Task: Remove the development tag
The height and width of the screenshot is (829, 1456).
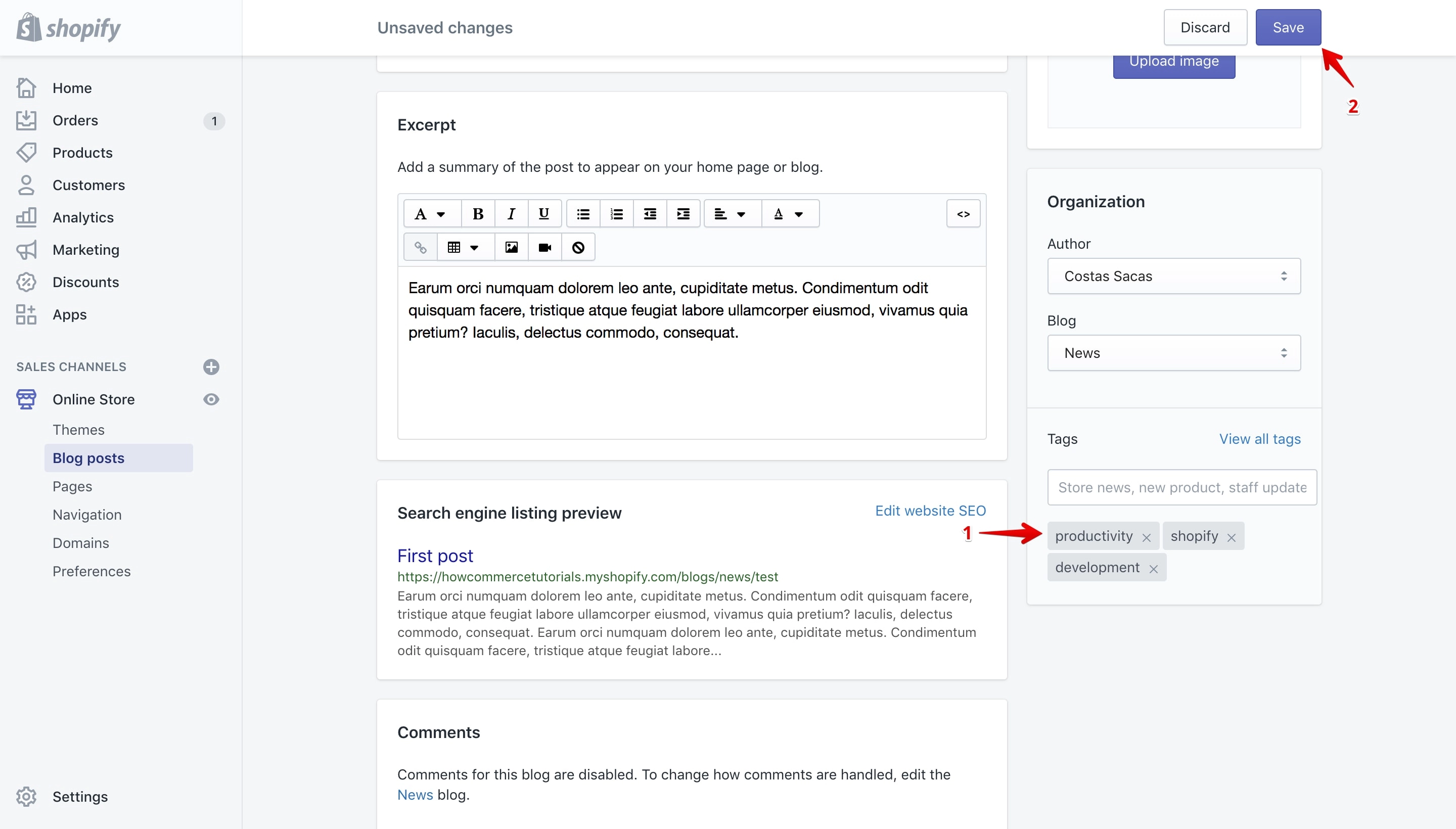Action: (1153, 568)
